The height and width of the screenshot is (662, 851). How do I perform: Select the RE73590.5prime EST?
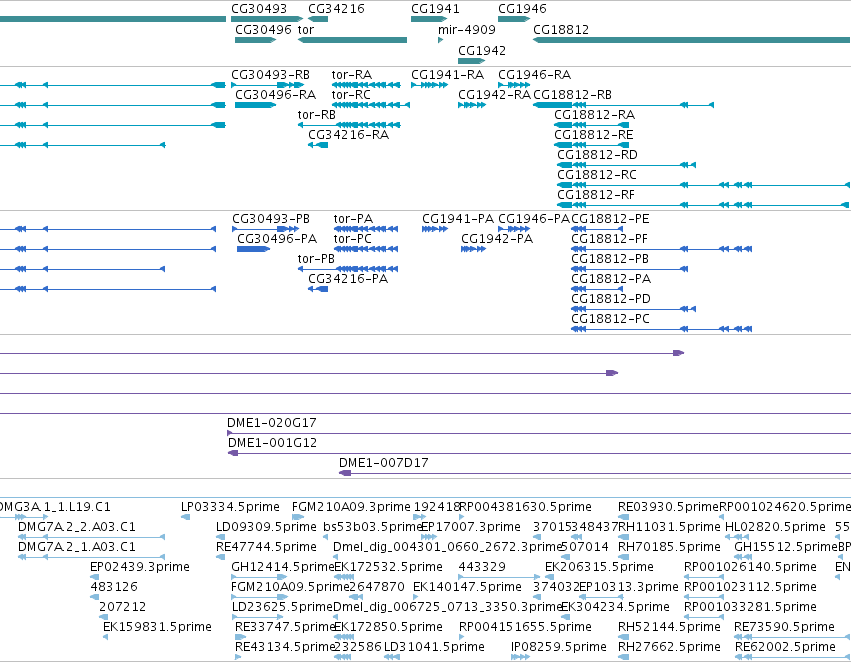[792, 637]
